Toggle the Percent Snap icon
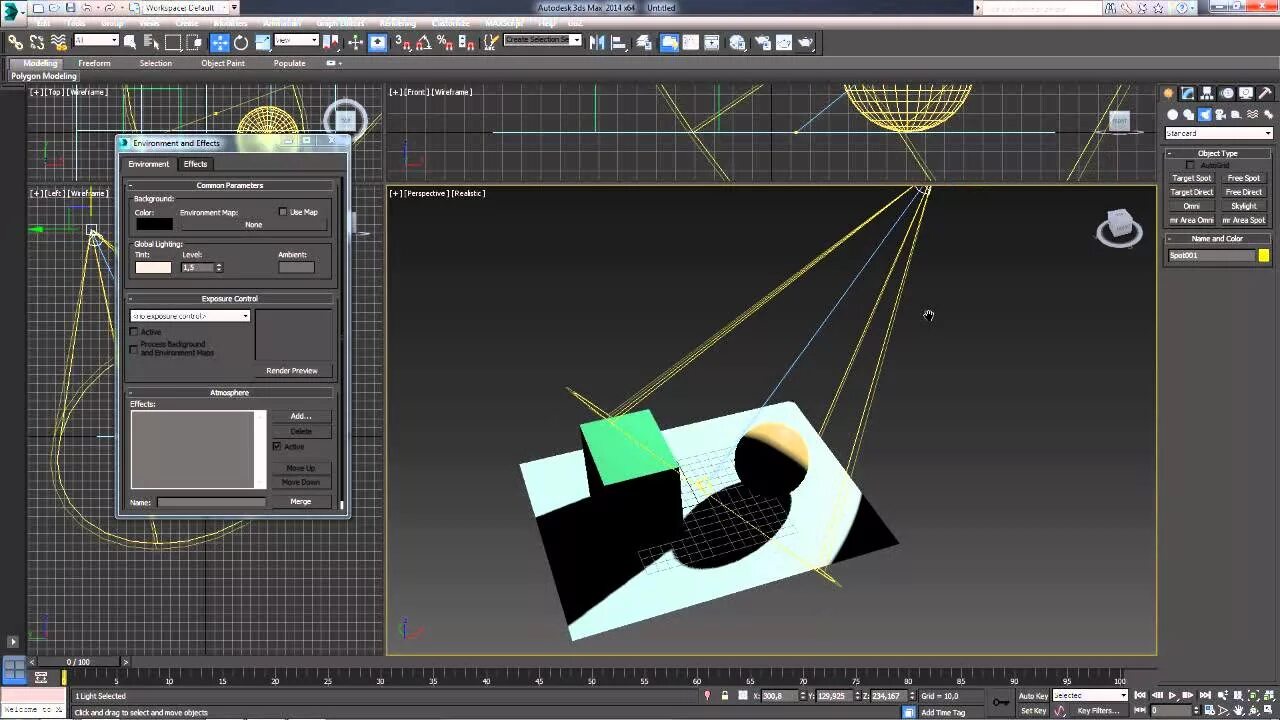 (445, 42)
